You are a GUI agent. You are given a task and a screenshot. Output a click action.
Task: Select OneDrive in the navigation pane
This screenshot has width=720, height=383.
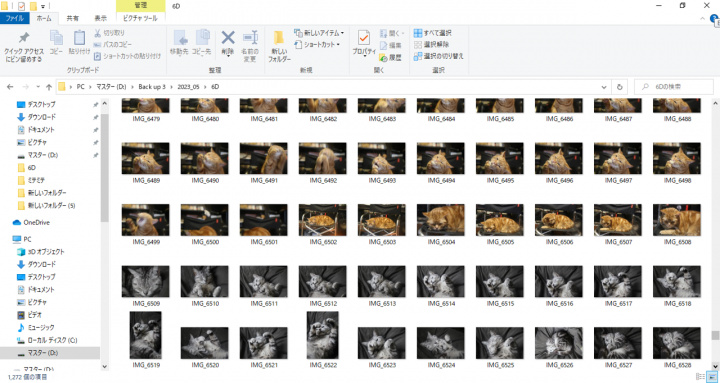(x=37, y=223)
